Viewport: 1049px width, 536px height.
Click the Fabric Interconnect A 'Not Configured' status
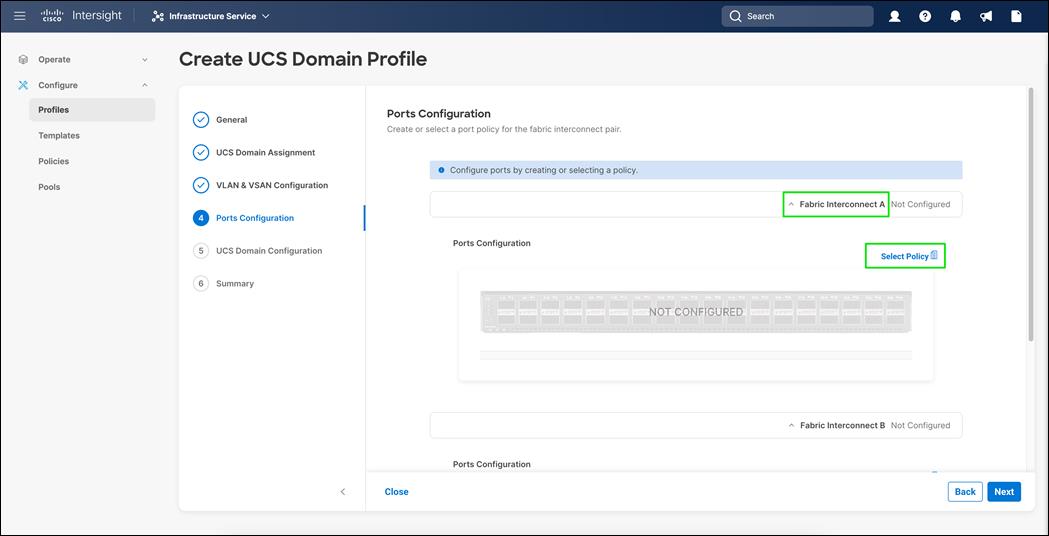click(921, 204)
